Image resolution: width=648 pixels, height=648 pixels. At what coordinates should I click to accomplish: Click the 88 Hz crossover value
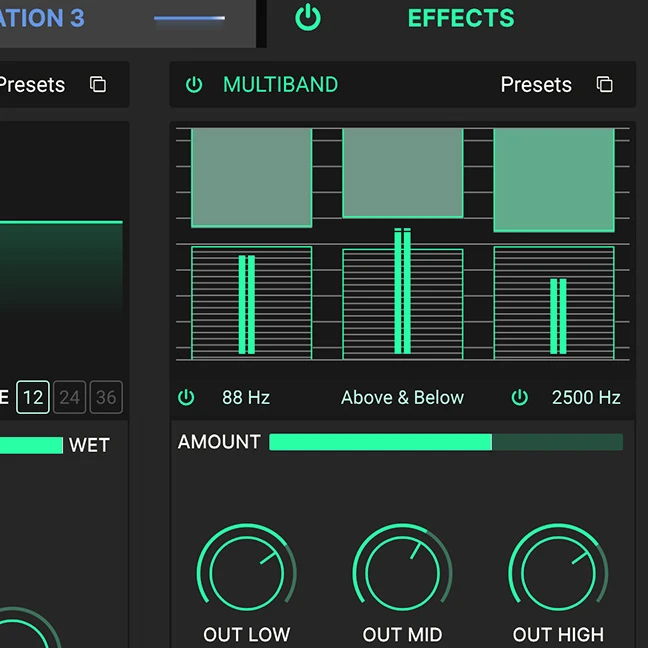pos(246,398)
